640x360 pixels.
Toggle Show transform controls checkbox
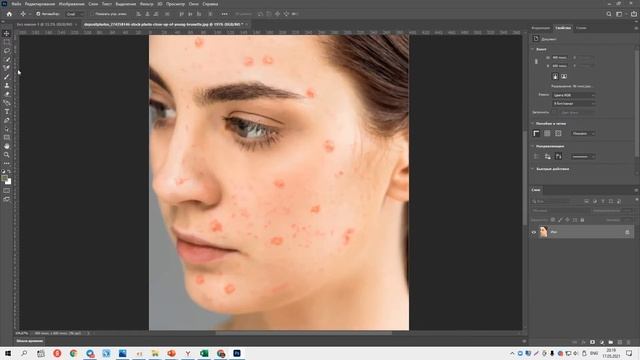(x=93, y=14)
